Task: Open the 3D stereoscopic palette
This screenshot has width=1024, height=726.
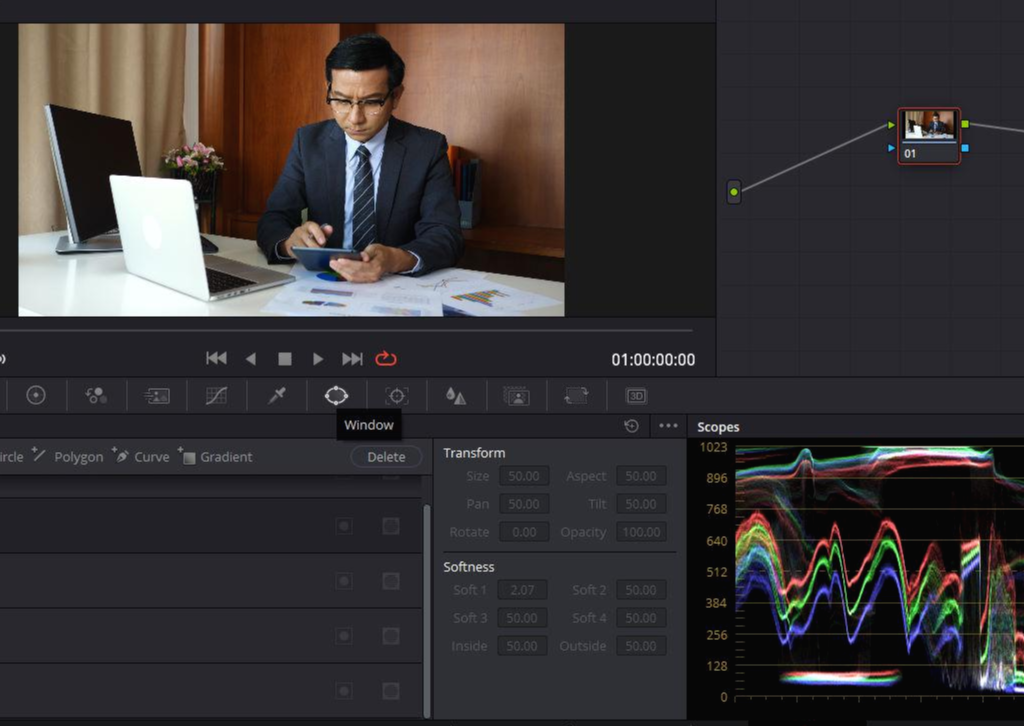Action: coord(636,396)
